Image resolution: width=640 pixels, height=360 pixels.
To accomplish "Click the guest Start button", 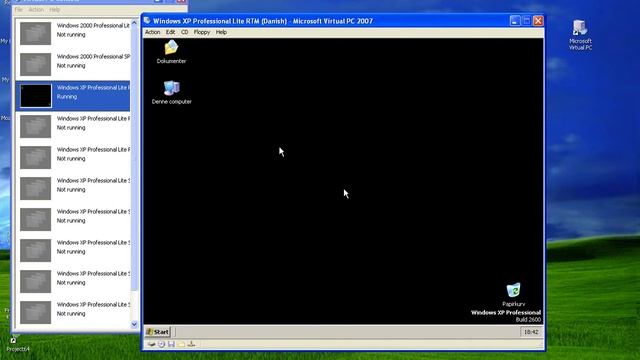I will click(x=158, y=332).
